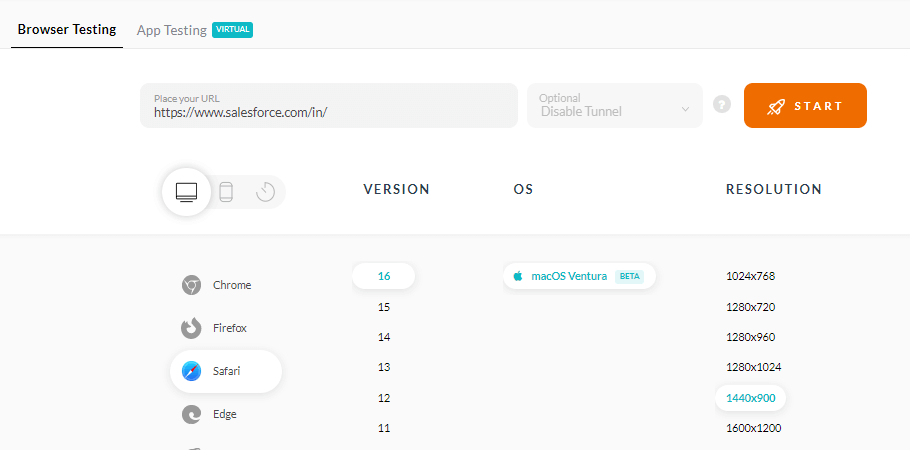Click the START button text
Image resolution: width=910 pixels, height=450 pixels.
(x=818, y=106)
